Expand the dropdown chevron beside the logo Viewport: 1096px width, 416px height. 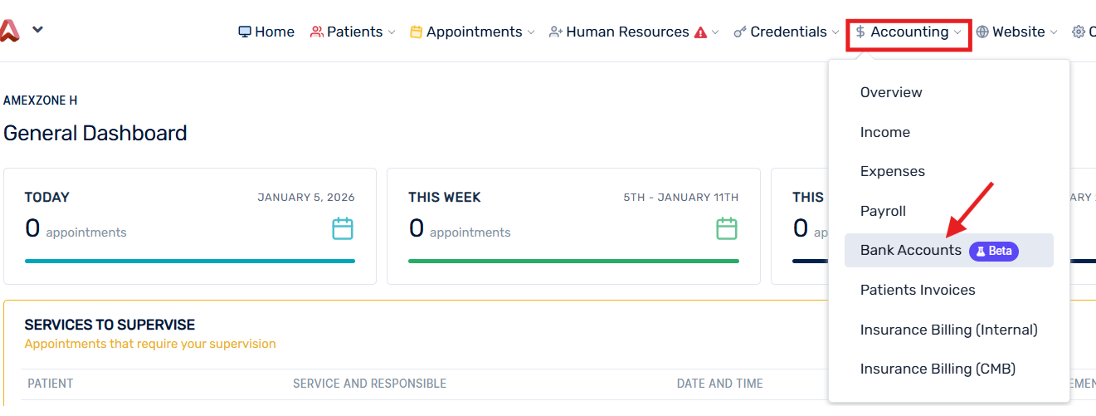click(x=38, y=29)
